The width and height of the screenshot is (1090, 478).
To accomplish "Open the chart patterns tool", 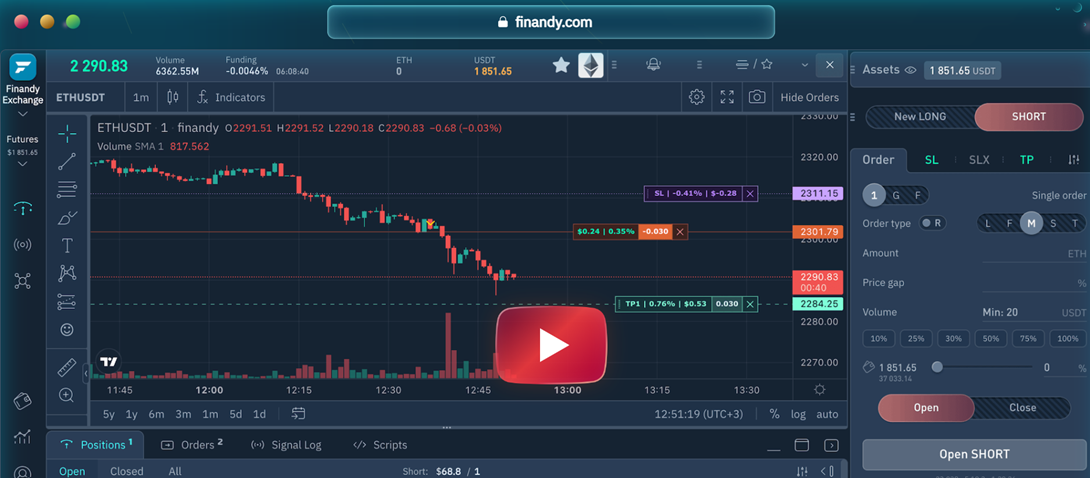I will 67,274.
